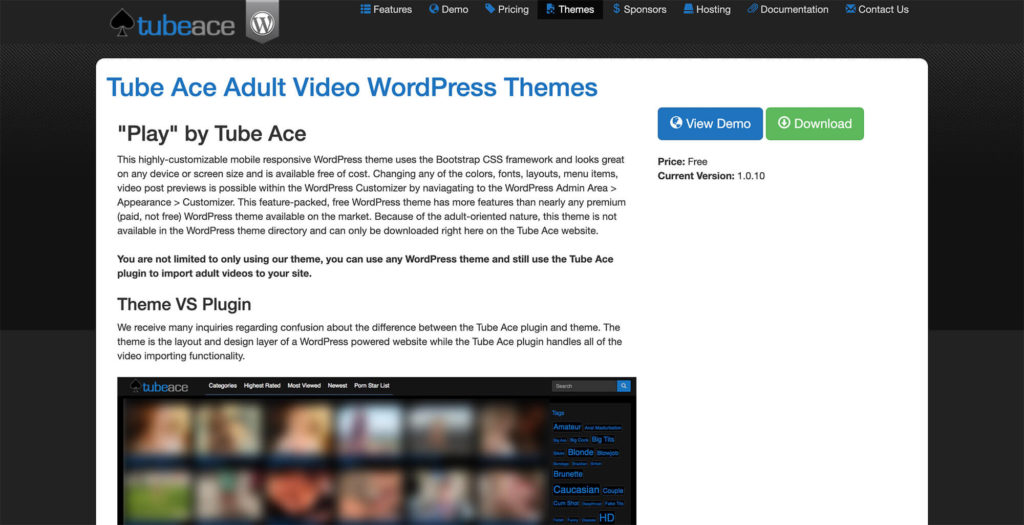Image resolution: width=1024 pixels, height=525 pixels.
Task: Click the "Play" by Tube Ace heading
Action: pyautogui.click(x=212, y=133)
